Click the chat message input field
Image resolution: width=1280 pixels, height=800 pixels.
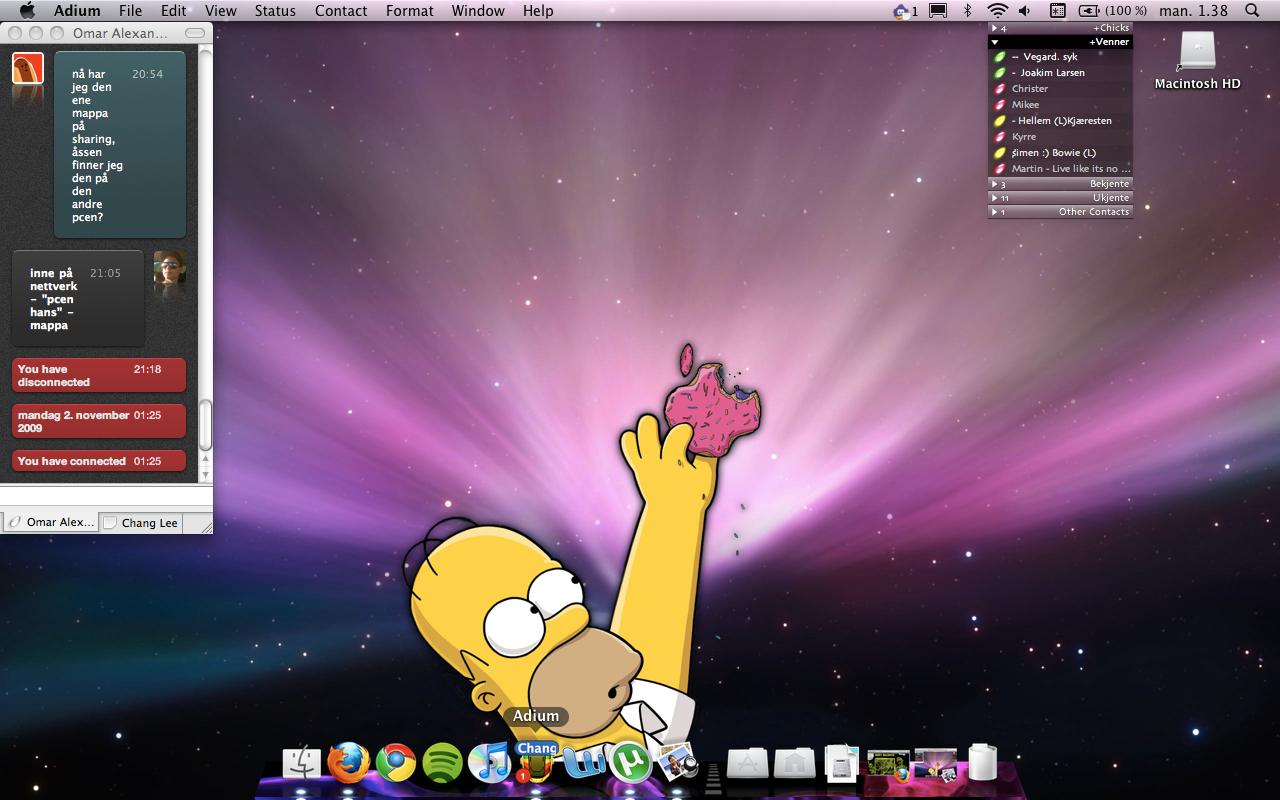pos(106,496)
